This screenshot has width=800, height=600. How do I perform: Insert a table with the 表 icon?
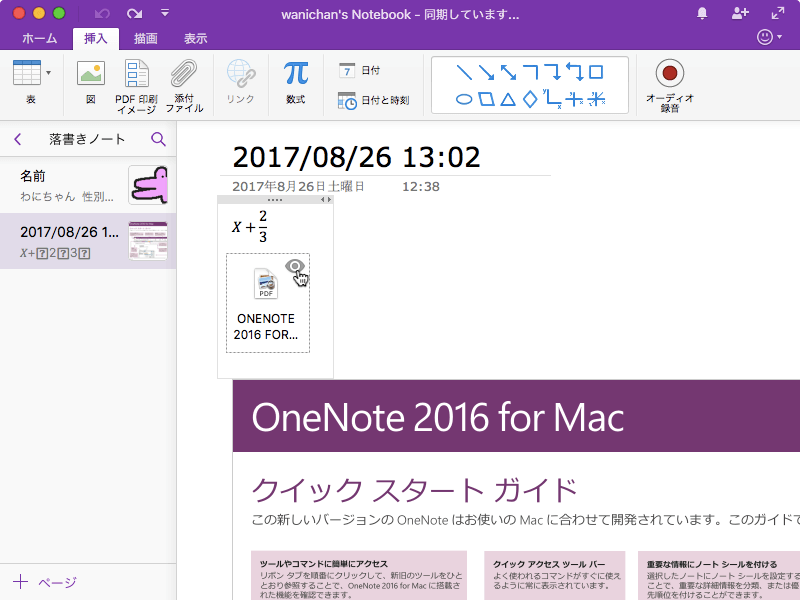(27, 72)
